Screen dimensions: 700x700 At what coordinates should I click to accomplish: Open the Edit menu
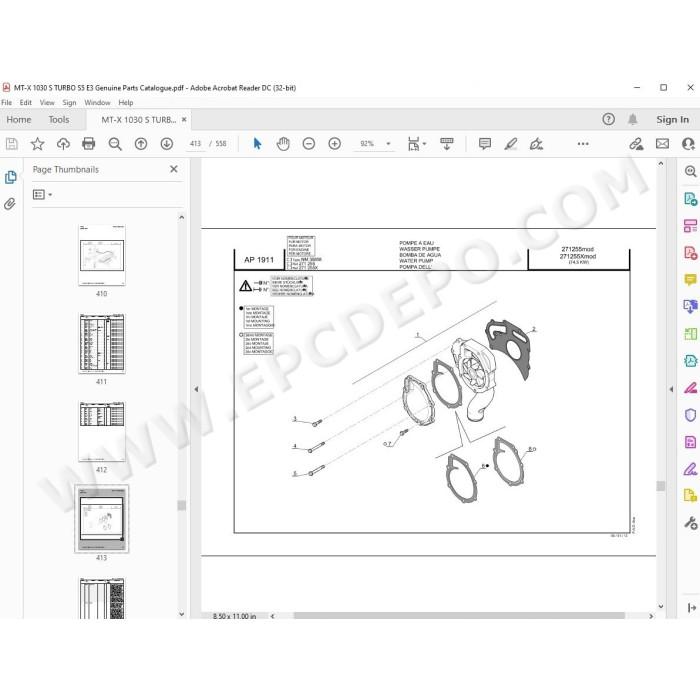25,102
